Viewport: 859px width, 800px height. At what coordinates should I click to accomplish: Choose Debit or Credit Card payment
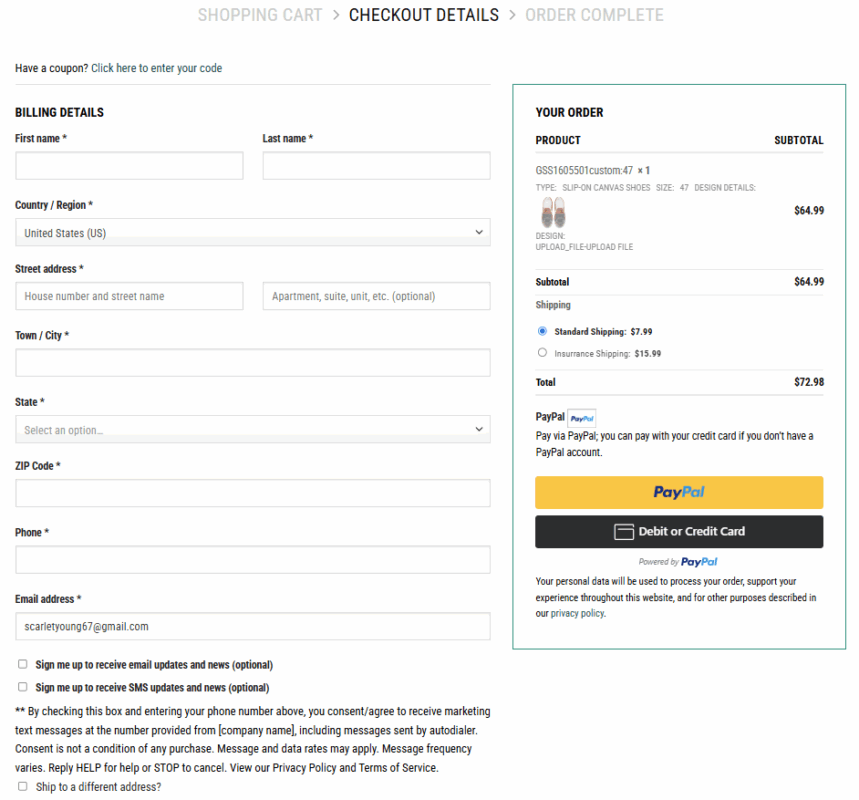(679, 532)
